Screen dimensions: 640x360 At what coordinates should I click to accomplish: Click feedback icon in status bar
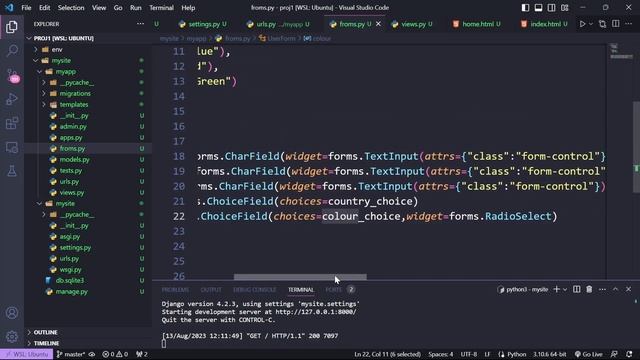(614, 354)
